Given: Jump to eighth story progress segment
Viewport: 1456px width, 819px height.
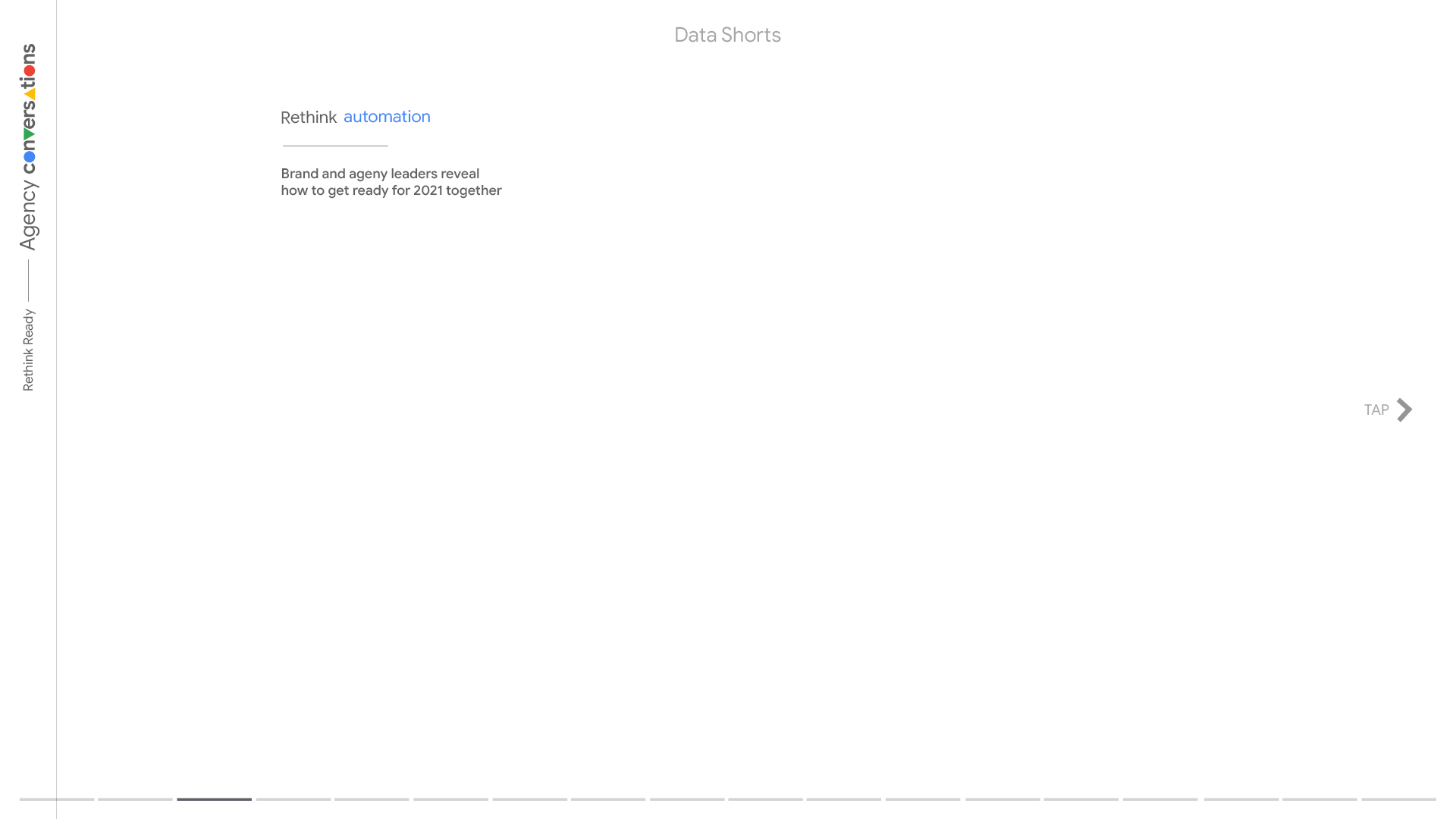Looking at the screenshot, I should [608, 799].
